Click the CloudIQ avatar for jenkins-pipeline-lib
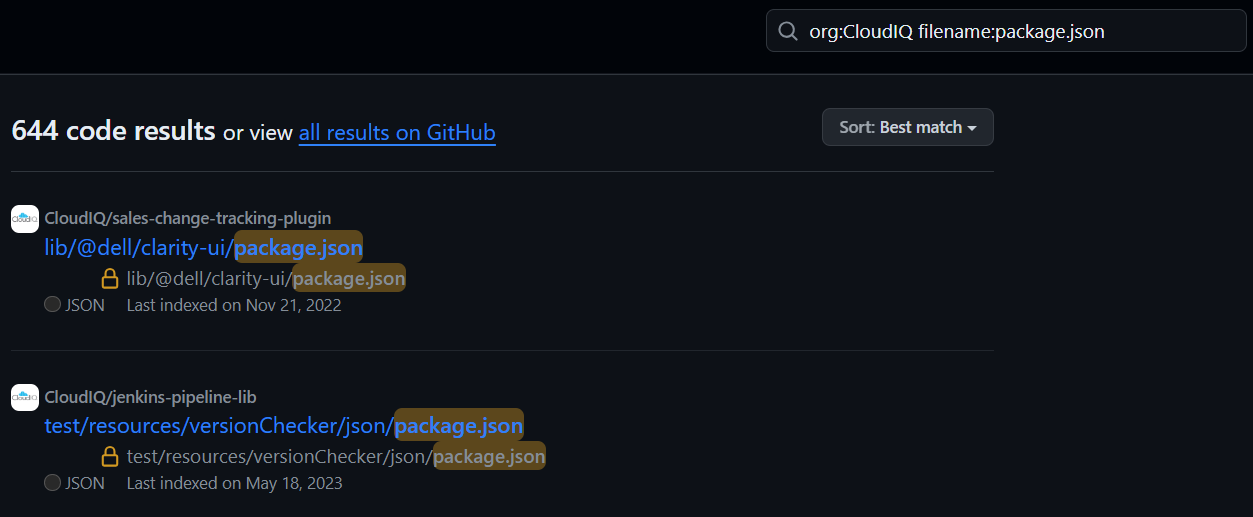The height and width of the screenshot is (517, 1253). 25,398
